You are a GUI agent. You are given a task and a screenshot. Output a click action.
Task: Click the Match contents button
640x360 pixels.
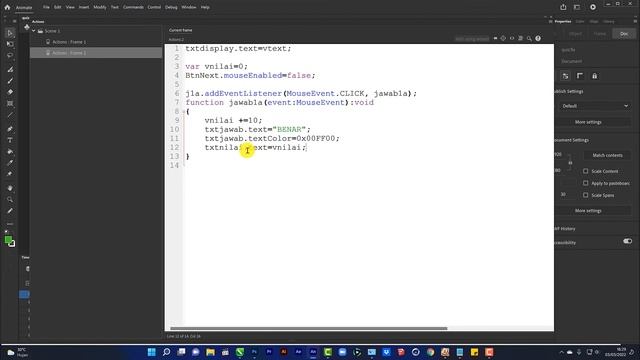click(x=607, y=156)
